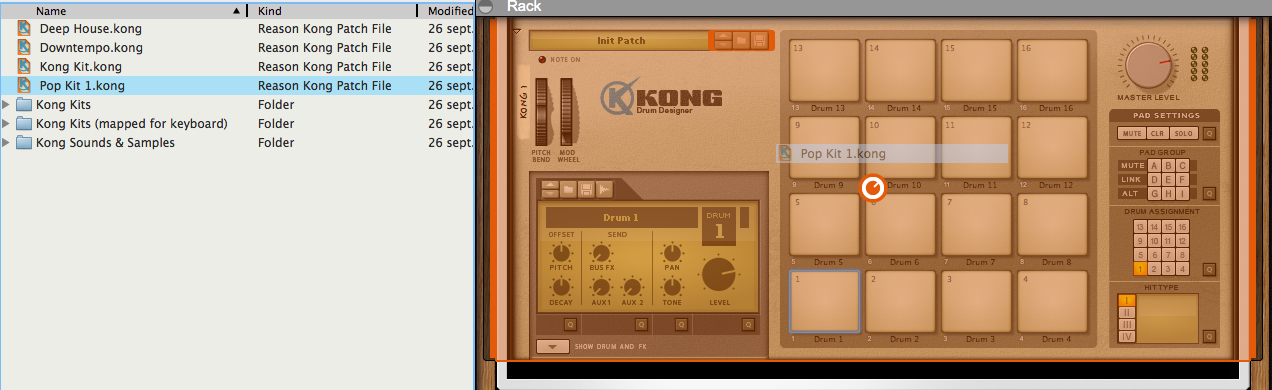
Task: Select hit type II
Action: pos(1127,312)
